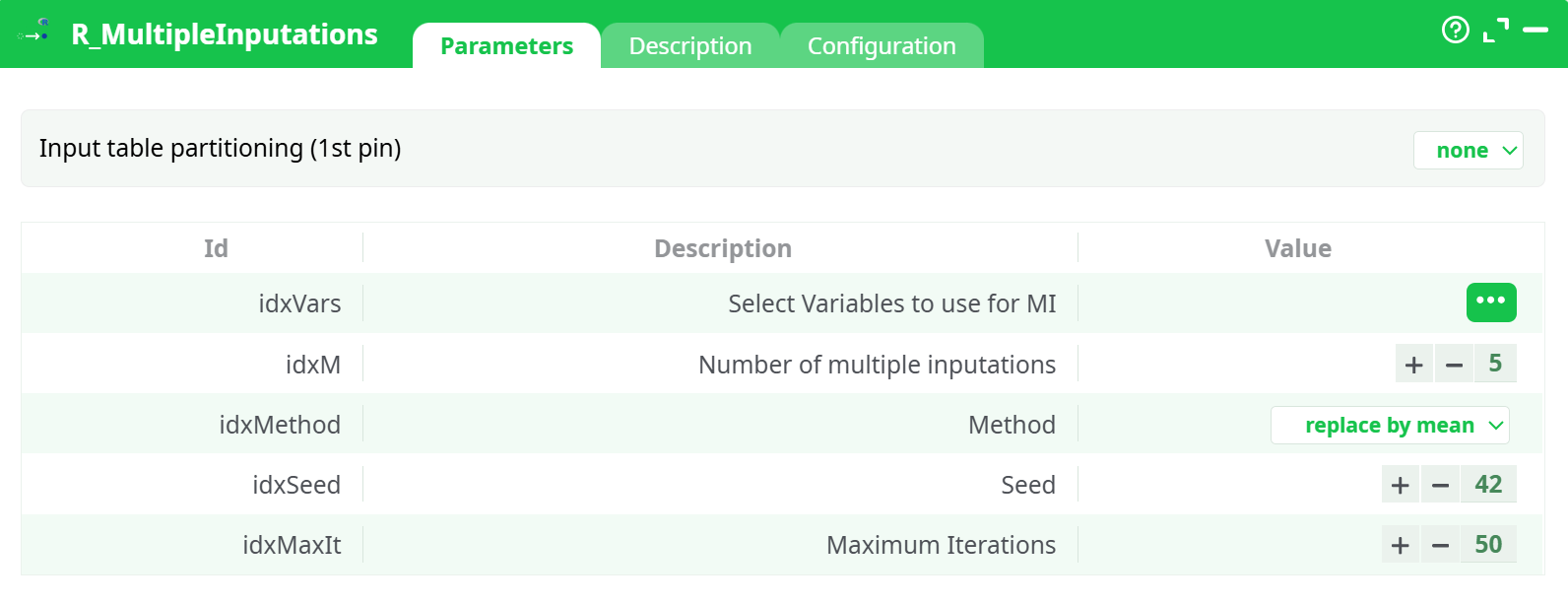The image size is (1568, 604).
Task: Switch to the Description tab
Action: tap(689, 46)
